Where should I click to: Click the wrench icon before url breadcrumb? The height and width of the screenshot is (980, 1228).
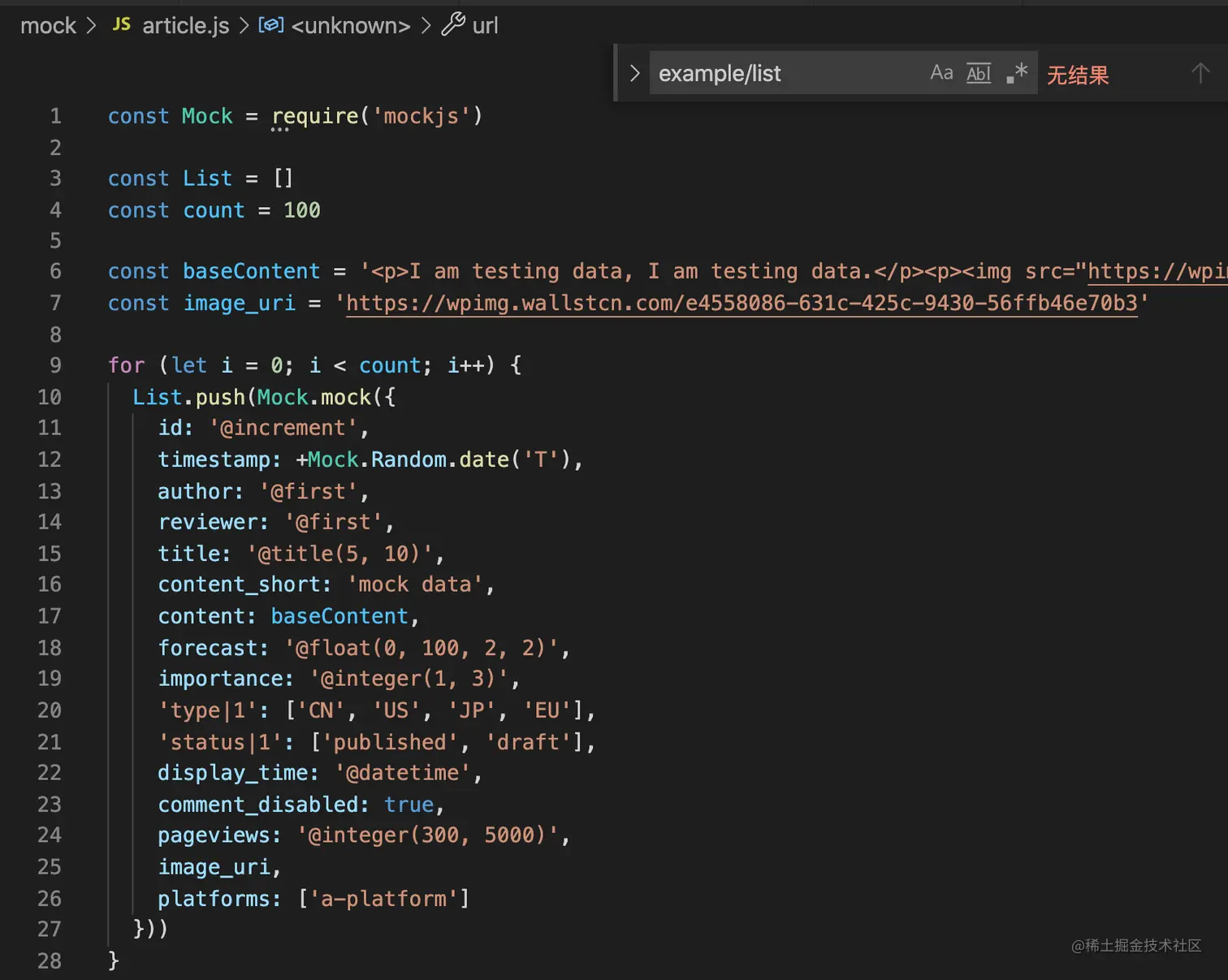[x=453, y=25]
